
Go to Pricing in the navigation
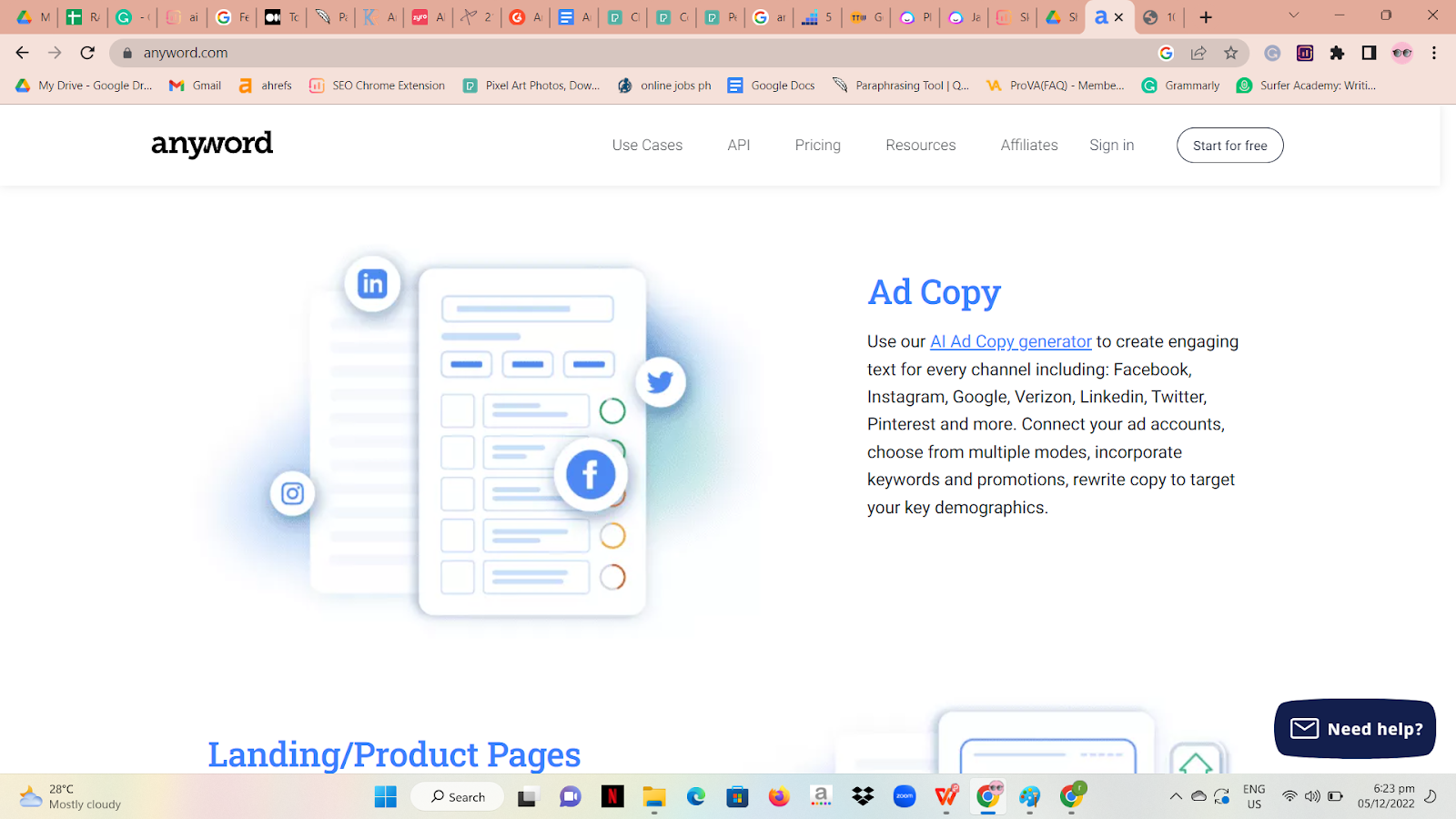(818, 145)
